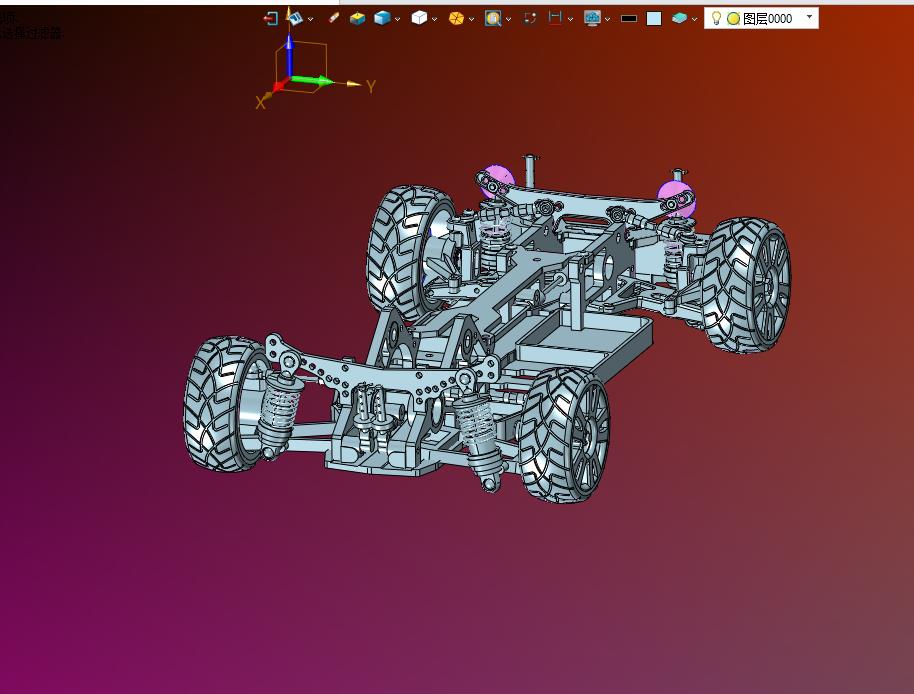Click the monitor display settings icon
914x694 pixels.
pos(592,19)
